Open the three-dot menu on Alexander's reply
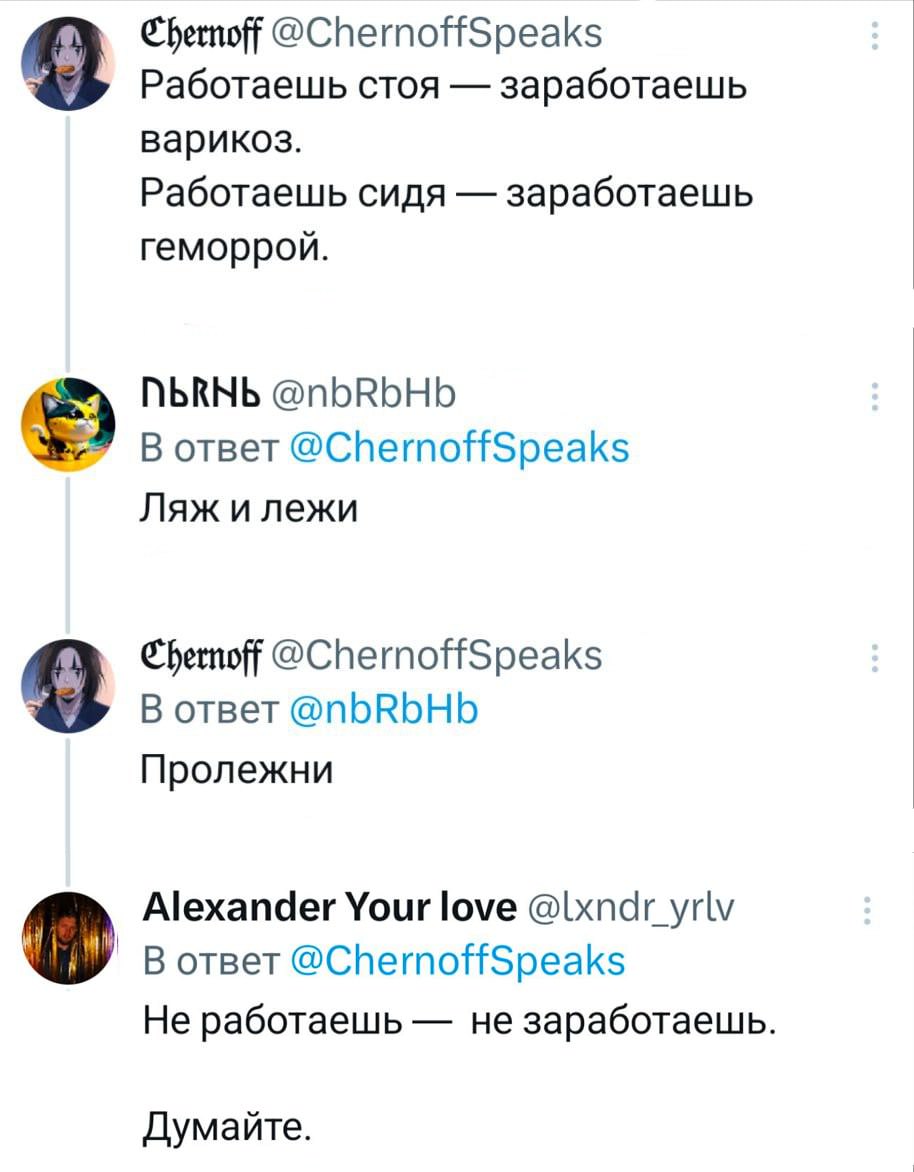 [867, 912]
